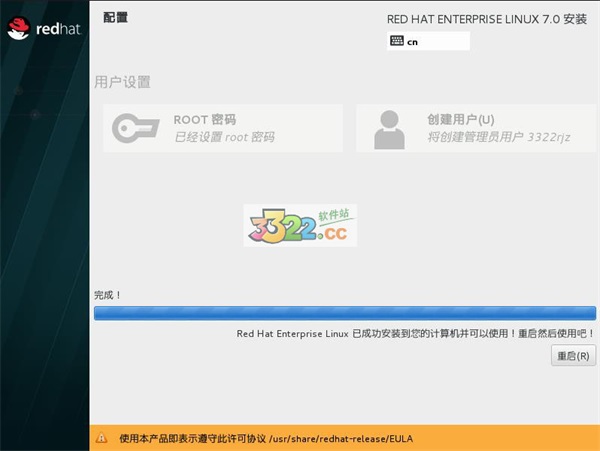
Task: Click the keyboard layout icon
Action: pyautogui.click(x=396, y=41)
